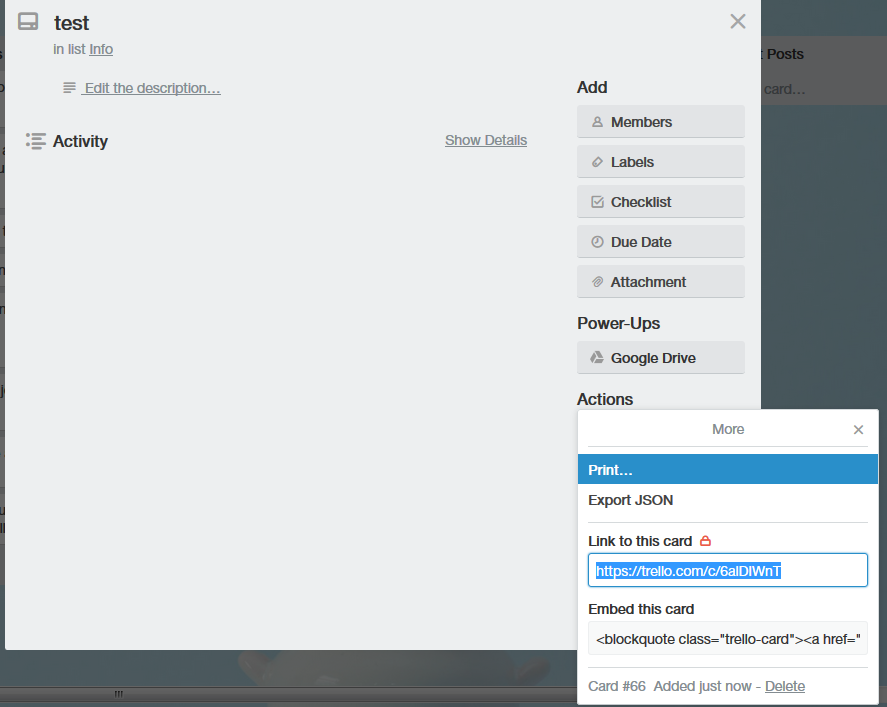The width and height of the screenshot is (887, 707).
Task: Click the Link to this card label
Action: [x=640, y=541]
